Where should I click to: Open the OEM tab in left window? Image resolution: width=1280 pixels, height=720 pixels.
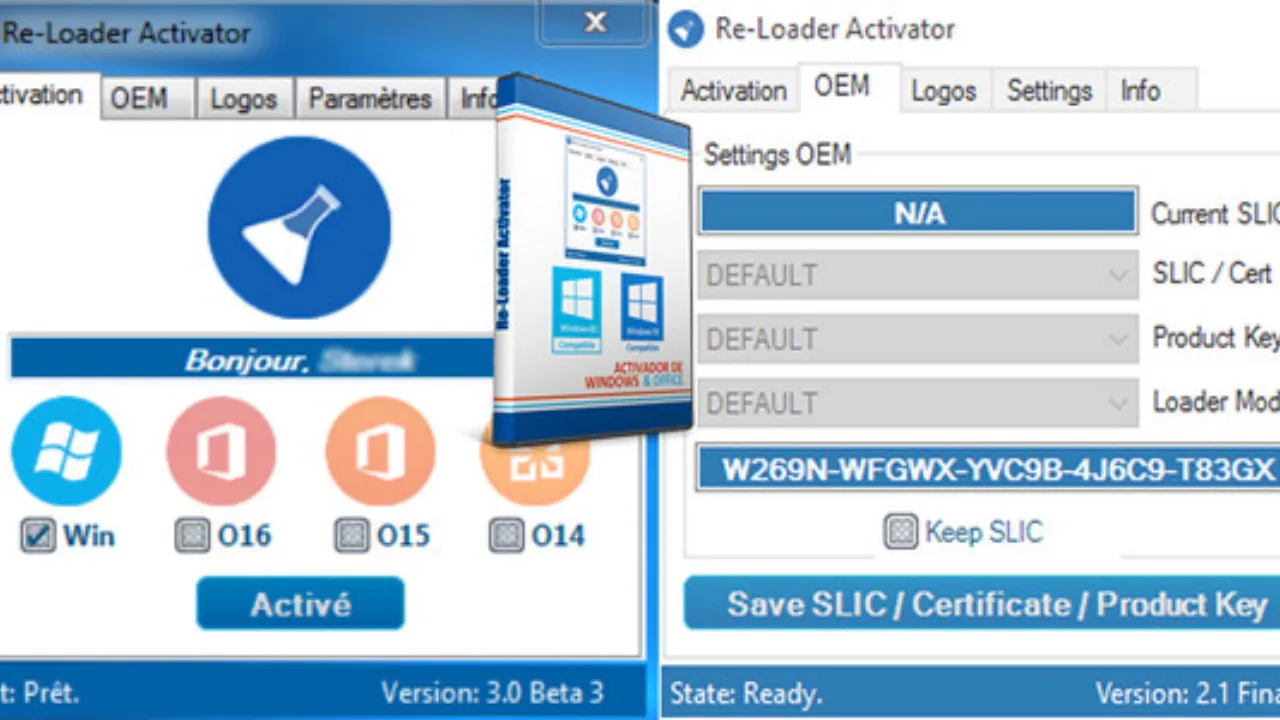click(147, 99)
